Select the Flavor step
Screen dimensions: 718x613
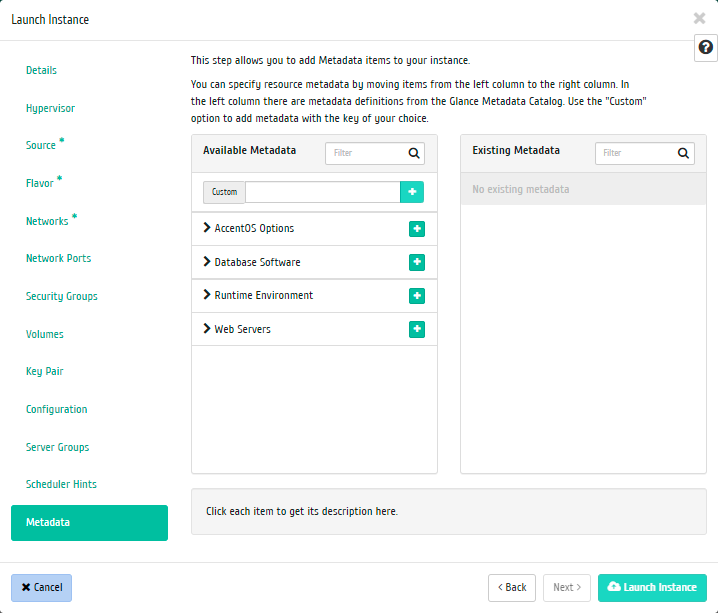[40, 183]
